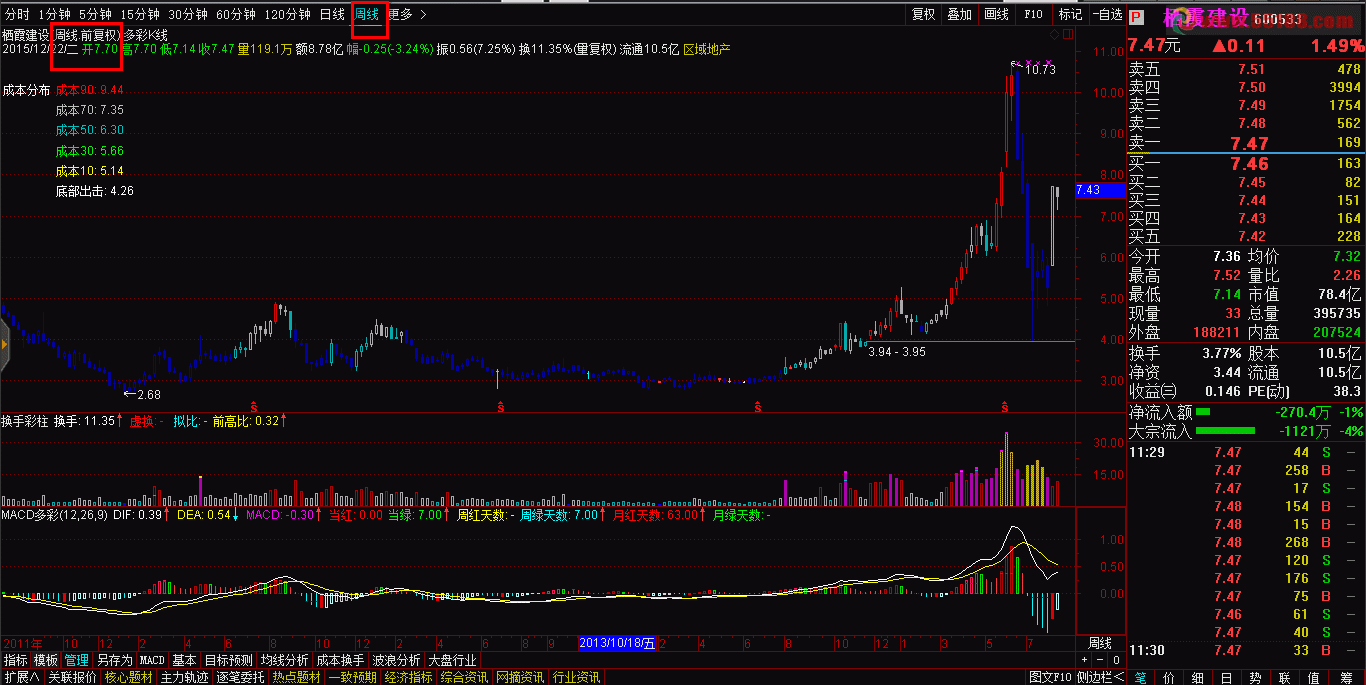Zoom in chart with + button
This screenshot has height=685, width=1366.
1085,660
